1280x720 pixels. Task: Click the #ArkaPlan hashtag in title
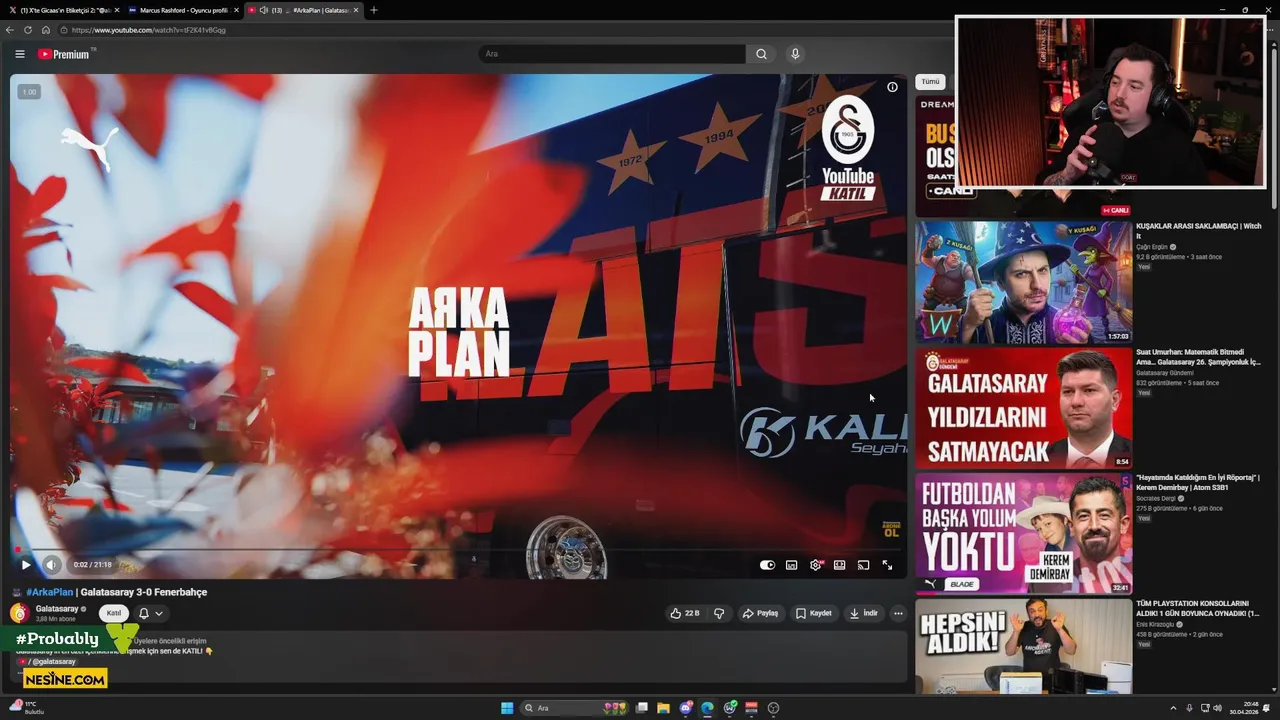[x=50, y=592]
